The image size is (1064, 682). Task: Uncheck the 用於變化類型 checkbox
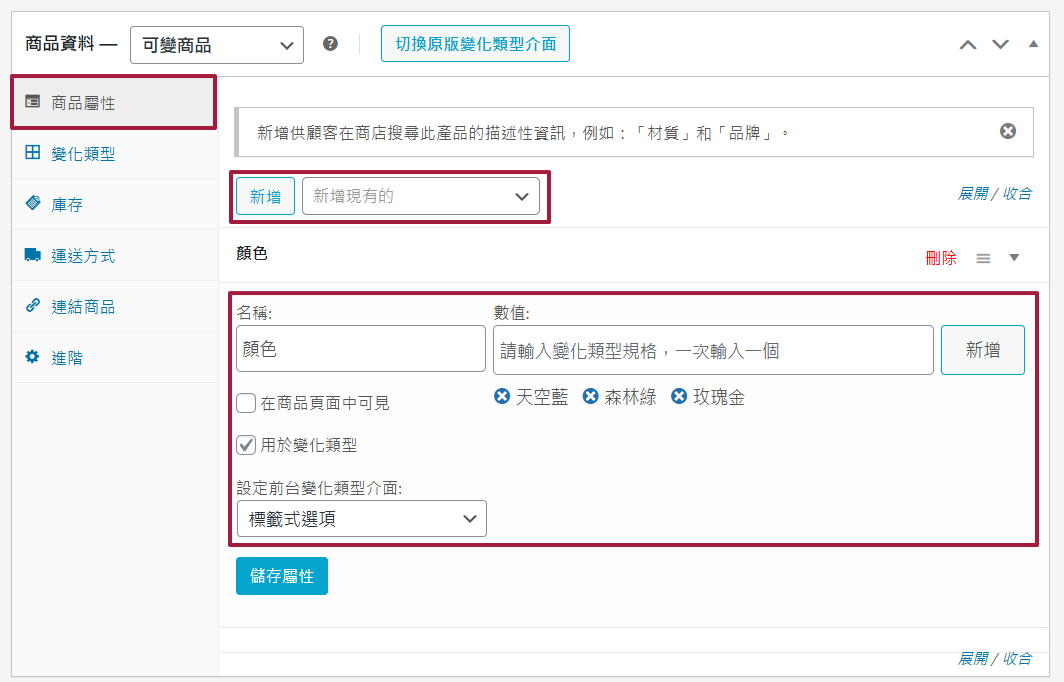tap(246, 445)
